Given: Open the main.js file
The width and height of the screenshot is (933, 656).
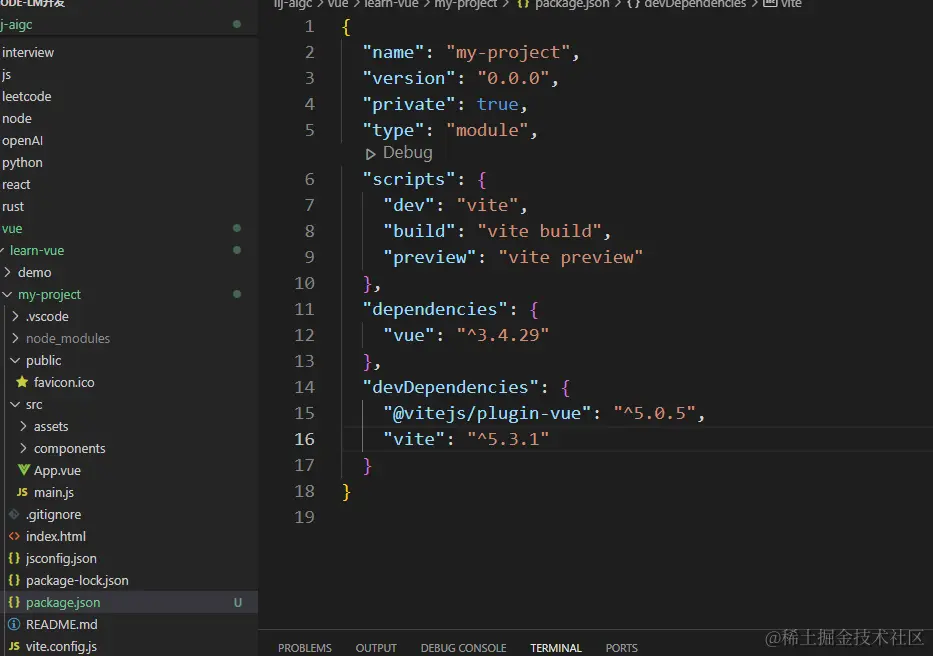Looking at the screenshot, I should pos(54,492).
